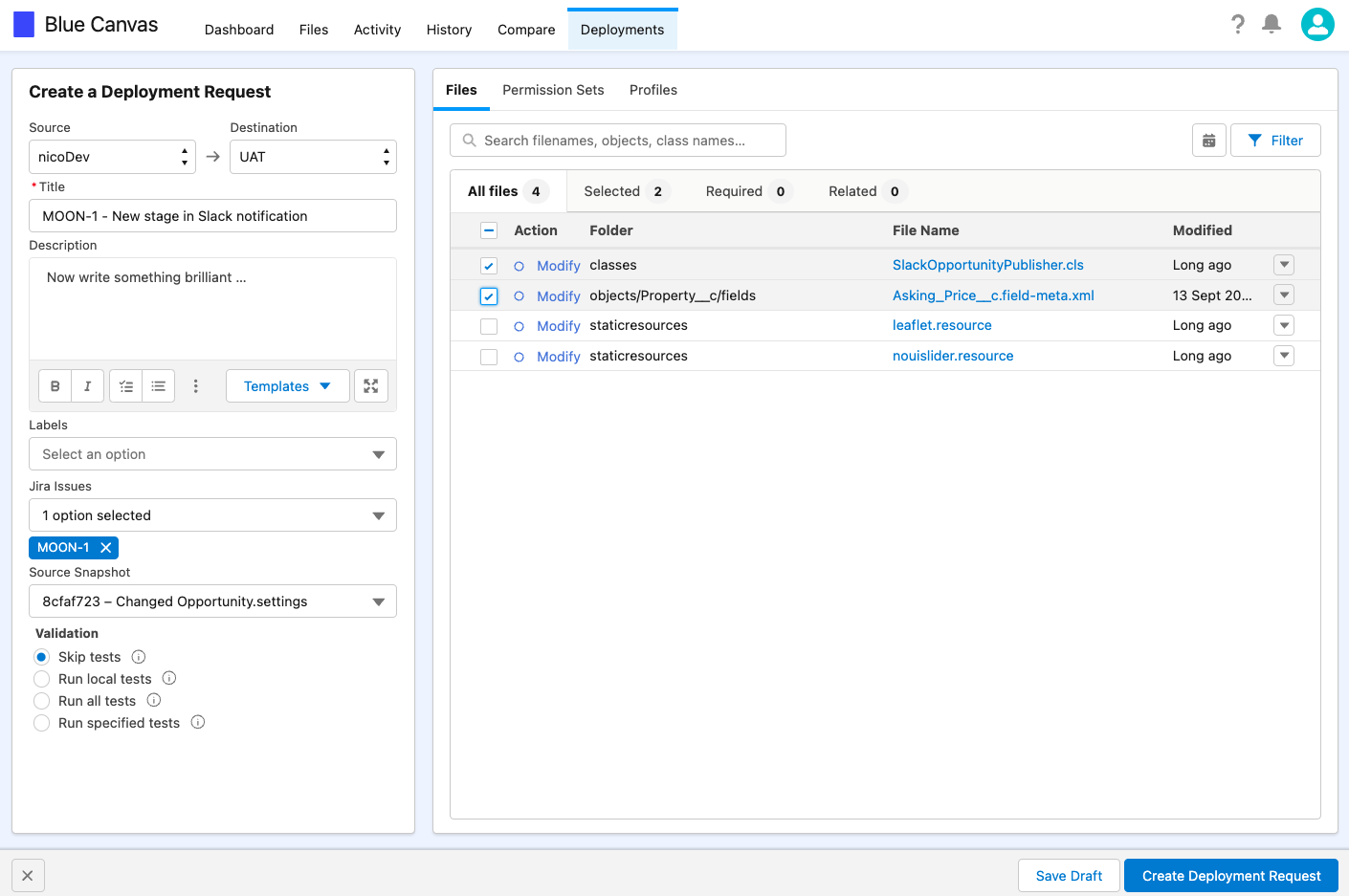Open the History nav item

point(449,30)
